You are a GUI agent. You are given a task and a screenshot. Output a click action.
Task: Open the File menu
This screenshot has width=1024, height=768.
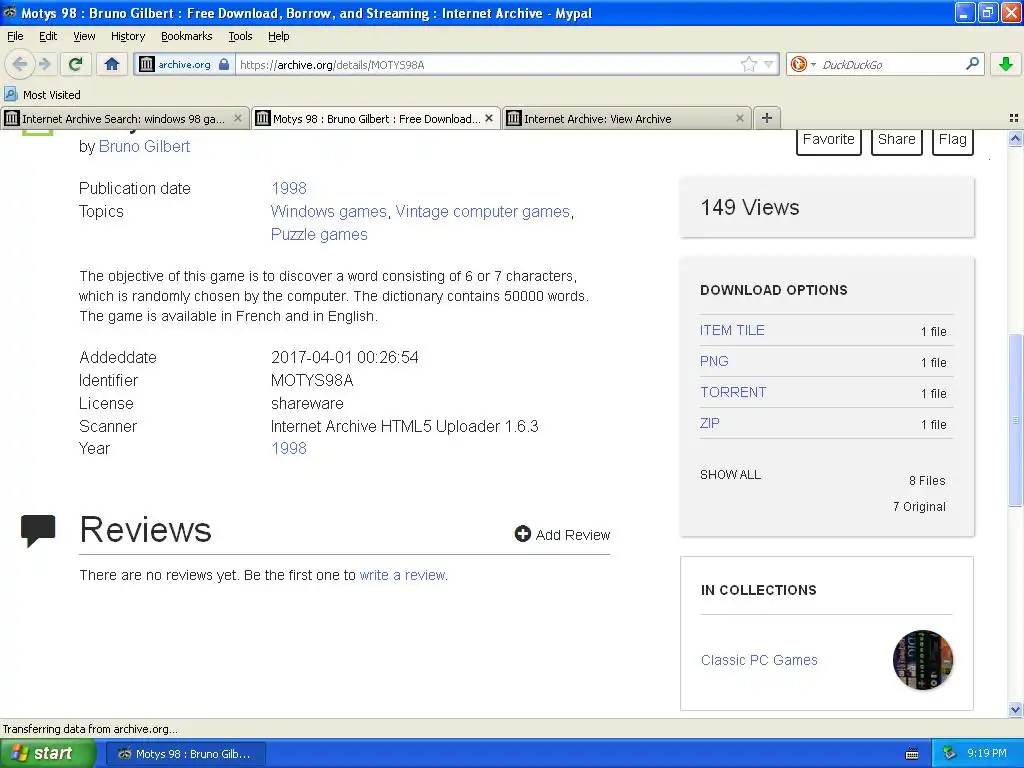click(x=15, y=36)
